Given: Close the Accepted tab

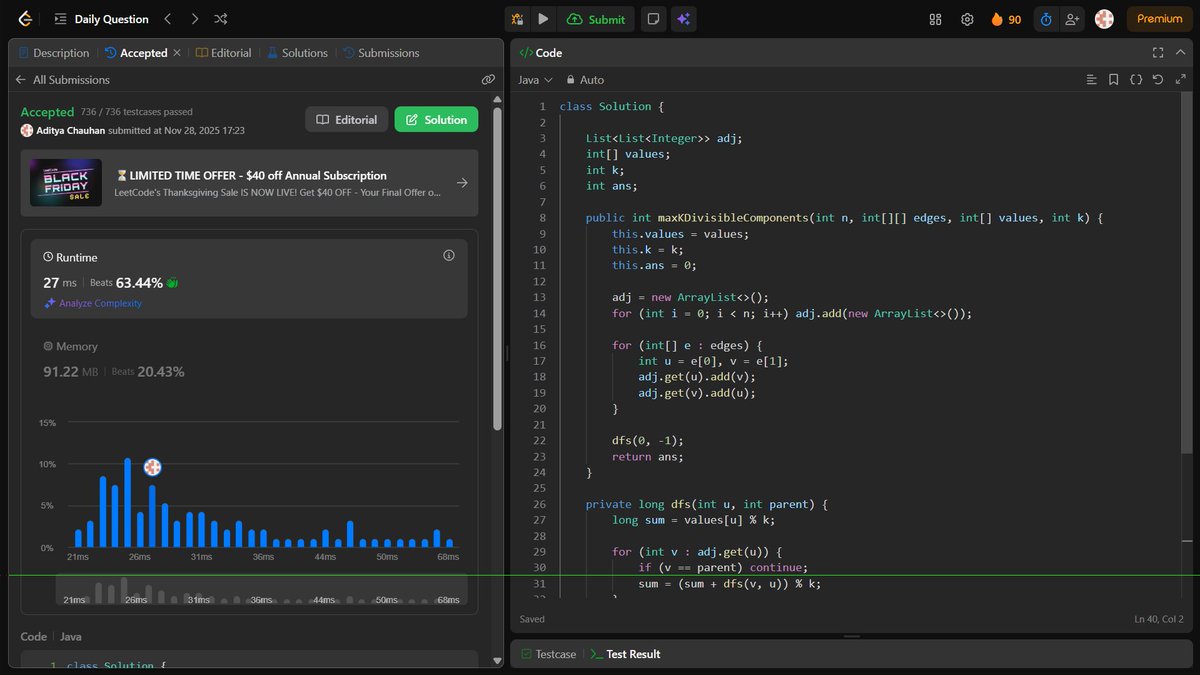Looking at the screenshot, I should (176, 52).
